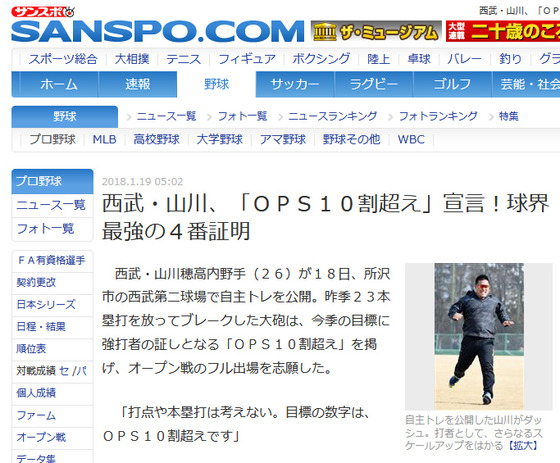
Task: Open the ＦＡ有資格選手 sidebar link
Action: point(51,260)
